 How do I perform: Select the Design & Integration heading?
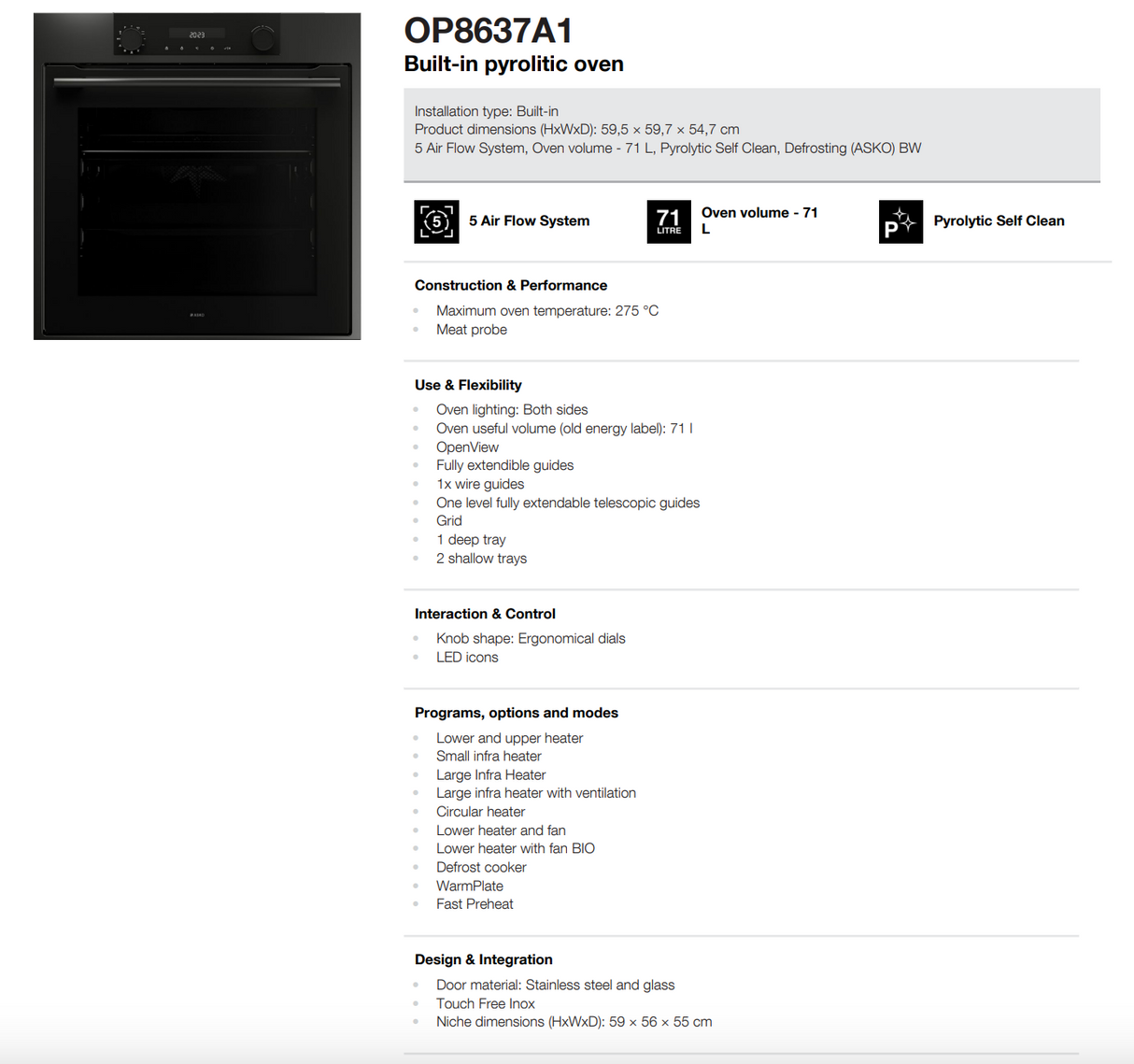coord(483,959)
